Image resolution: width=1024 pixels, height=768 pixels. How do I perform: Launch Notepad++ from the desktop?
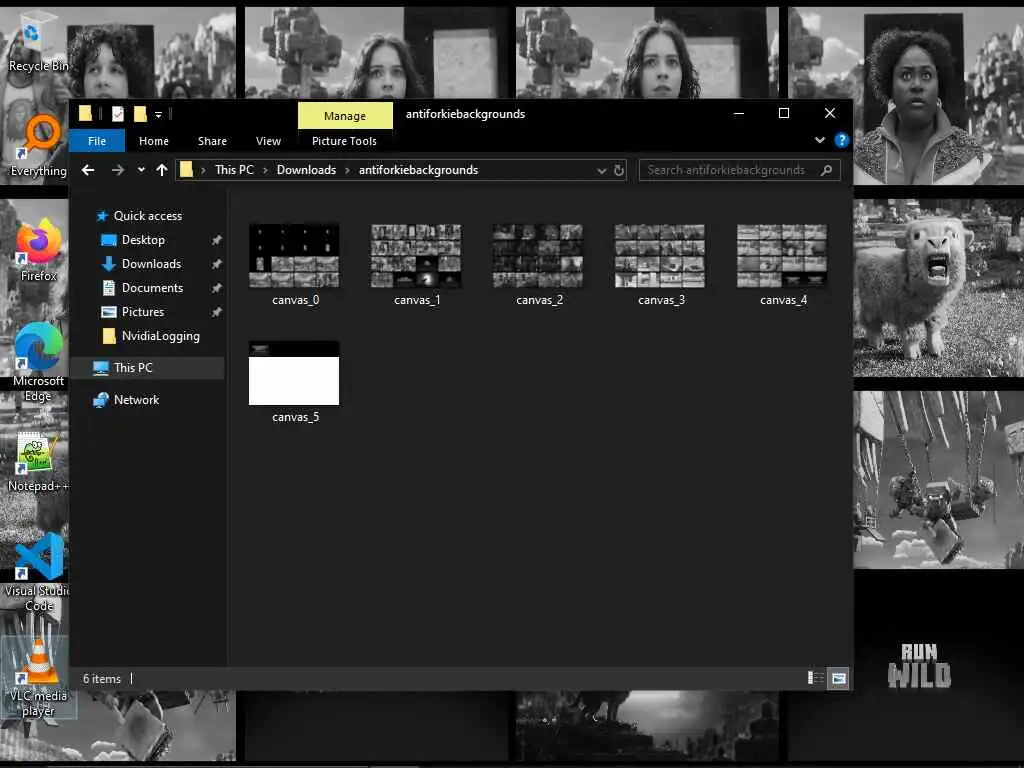coord(38,462)
